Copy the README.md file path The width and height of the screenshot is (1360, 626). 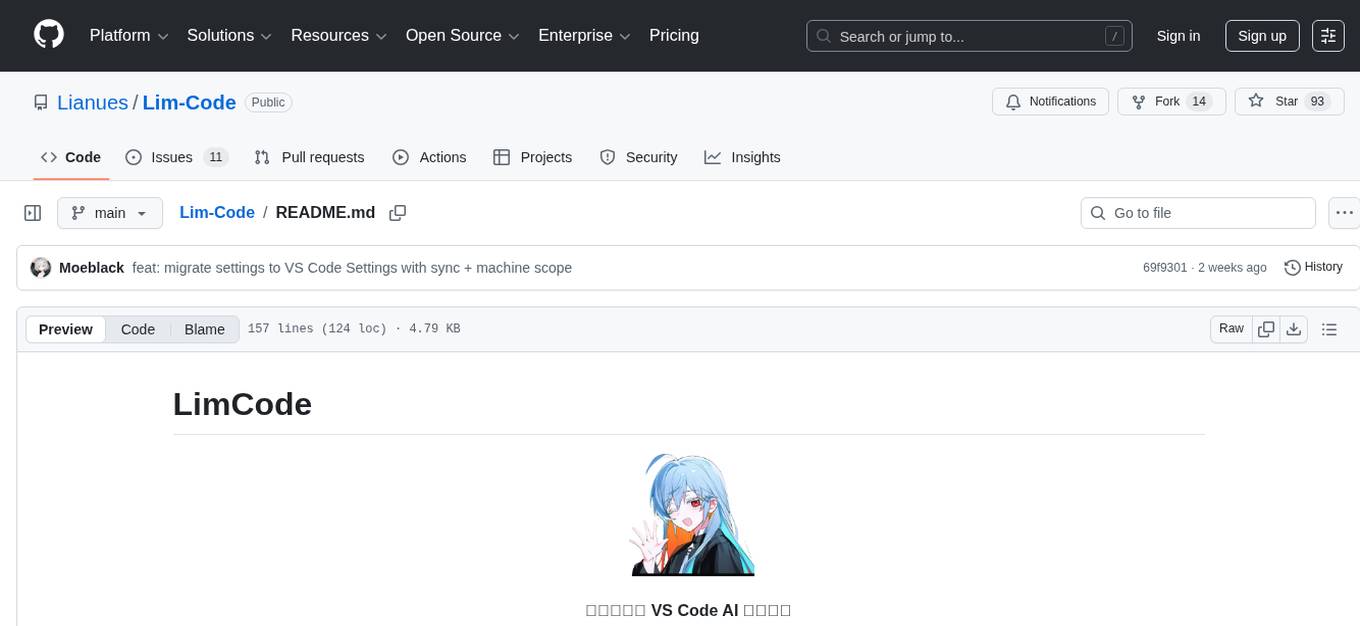pyautogui.click(x=397, y=212)
